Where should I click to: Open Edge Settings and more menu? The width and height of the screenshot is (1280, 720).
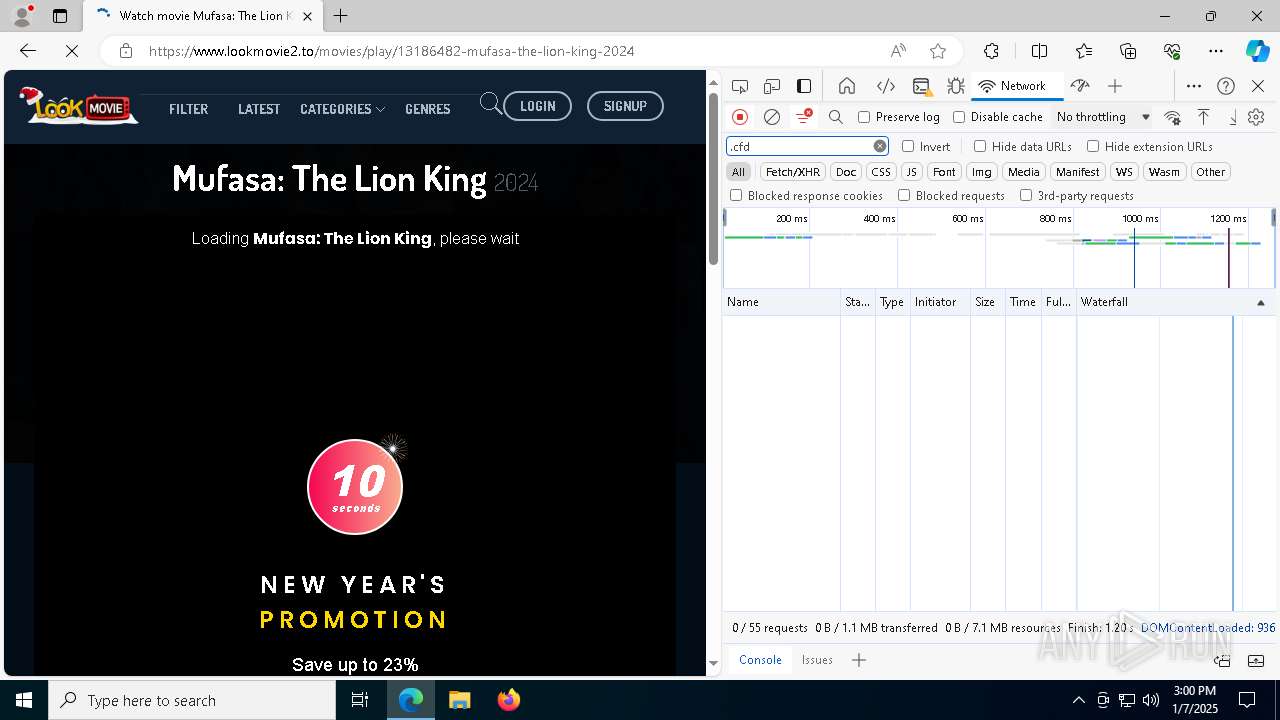click(x=1216, y=51)
